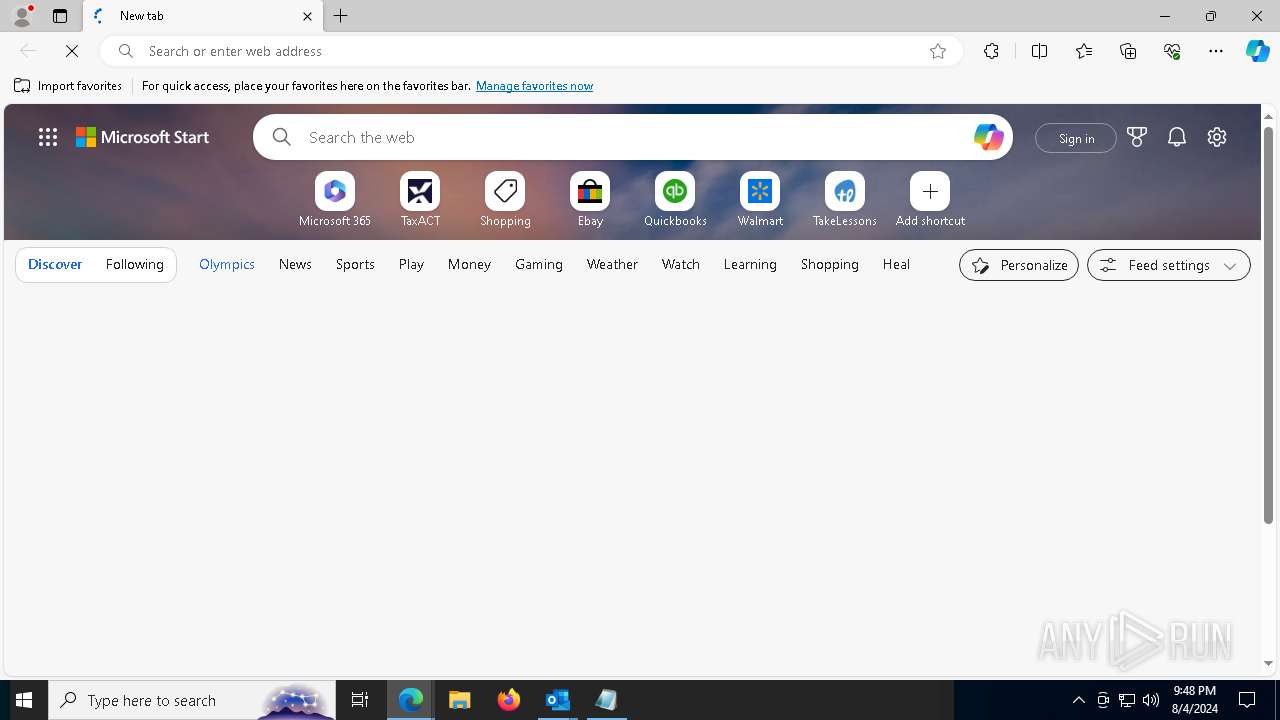Open the Weather category
This screenshot has width=1280, height=720.
pyautogui.click(x=612, y=264)
